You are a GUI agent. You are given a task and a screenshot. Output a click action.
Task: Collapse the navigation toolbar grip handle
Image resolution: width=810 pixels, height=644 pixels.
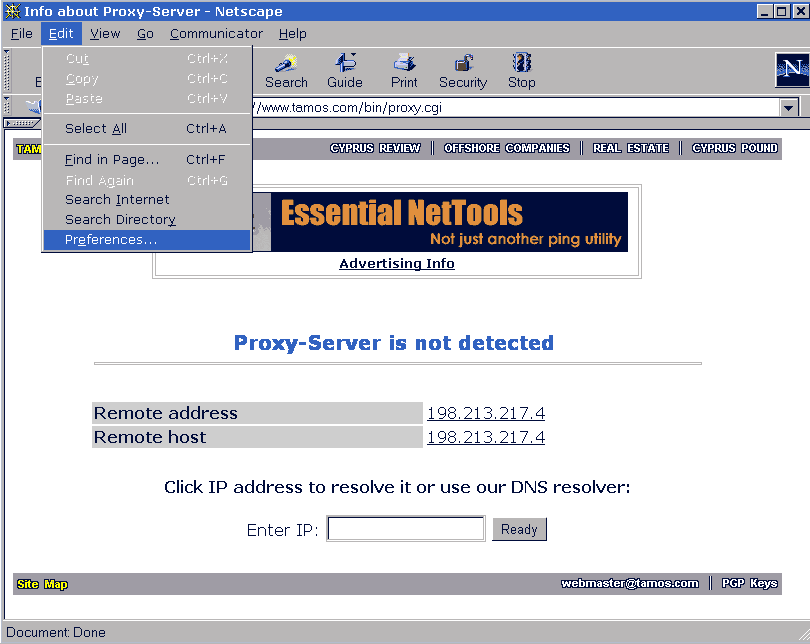[7, 70]
